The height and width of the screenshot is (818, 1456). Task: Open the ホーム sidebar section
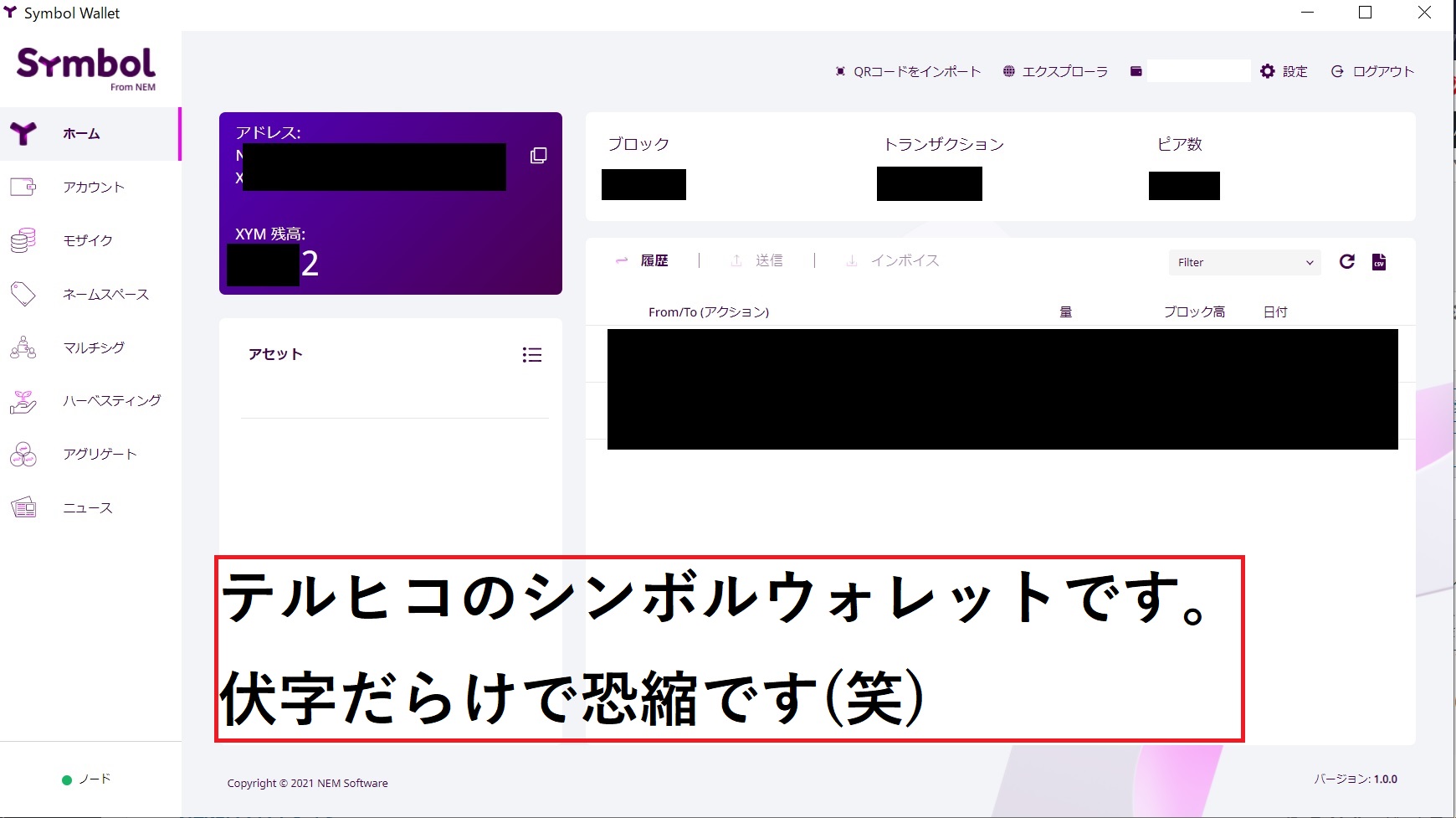tap(90, 134)
